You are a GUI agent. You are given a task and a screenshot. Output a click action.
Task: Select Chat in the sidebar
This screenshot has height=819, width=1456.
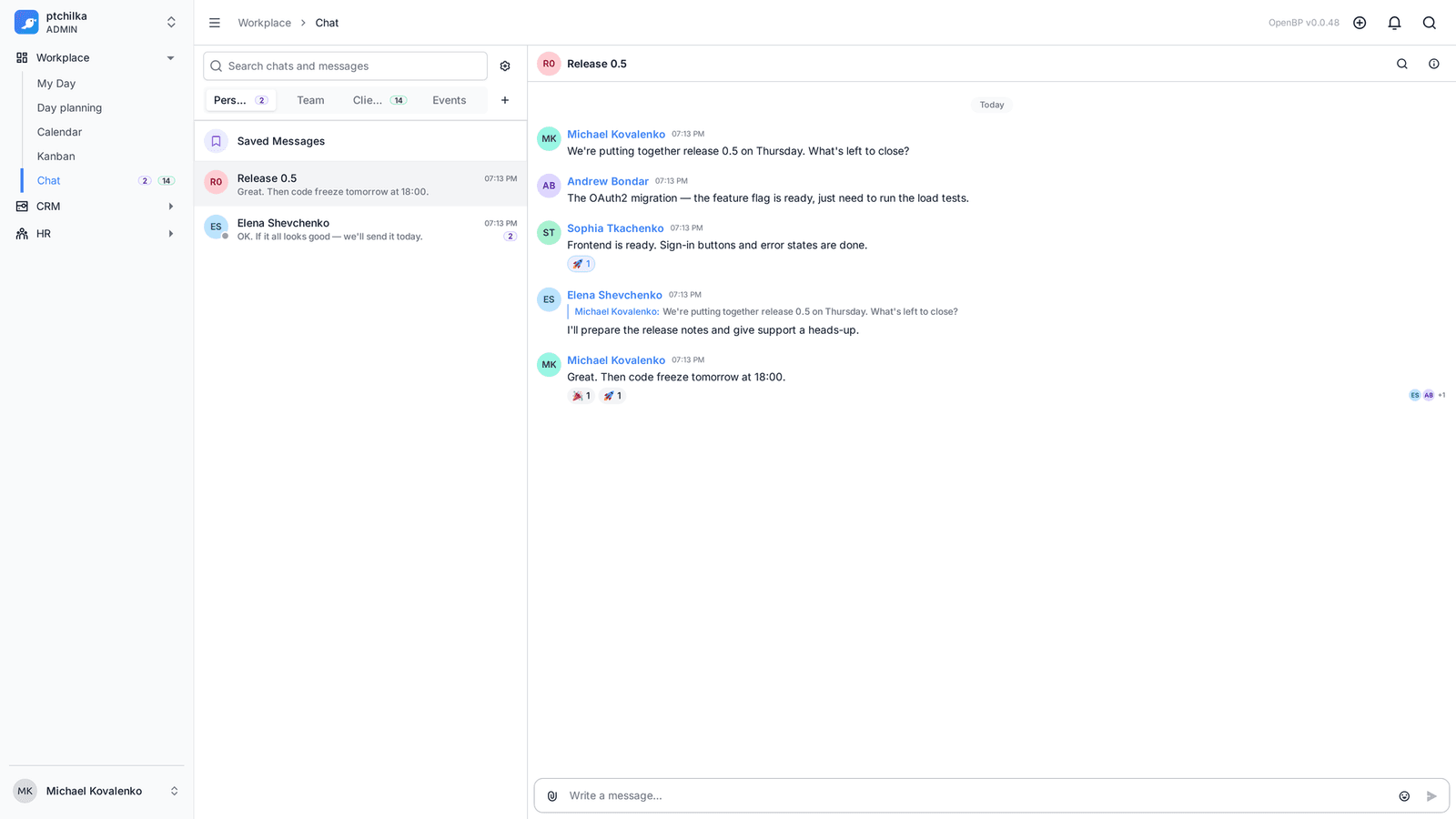[x=49, y=181]
